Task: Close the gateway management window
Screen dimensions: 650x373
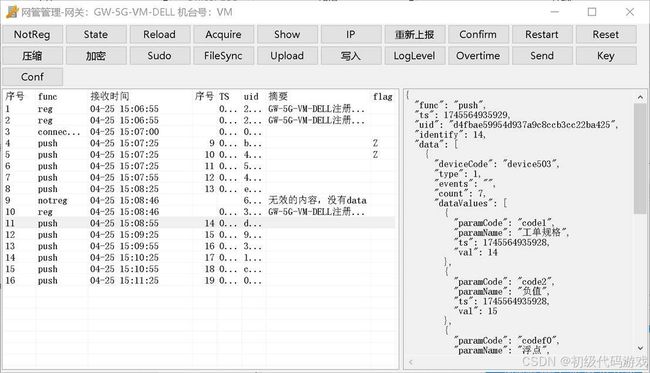Action: tap(630, 12)
